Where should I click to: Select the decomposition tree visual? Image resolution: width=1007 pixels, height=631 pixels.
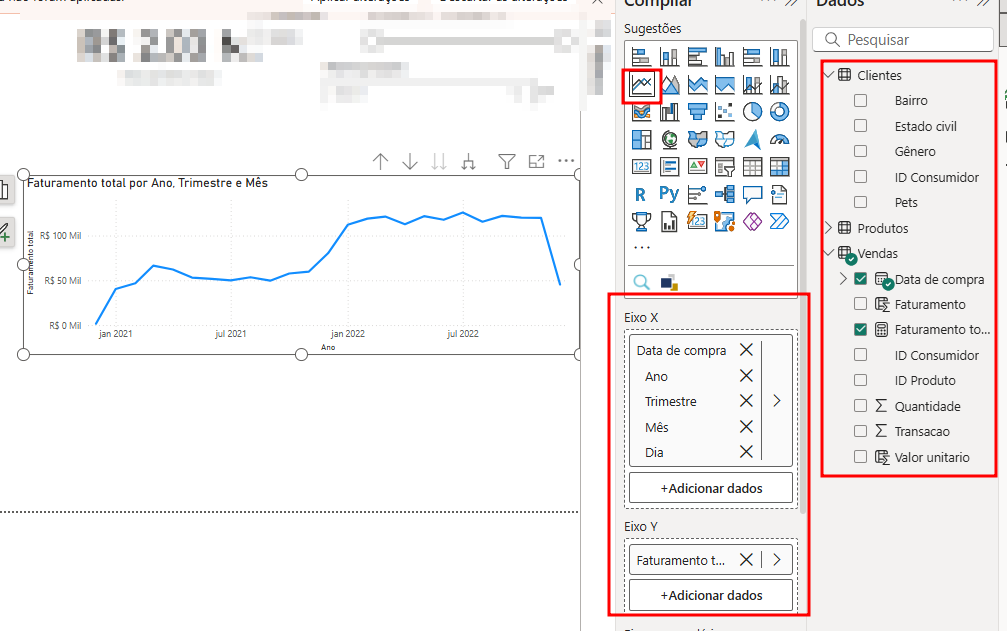tap(724, 194)
